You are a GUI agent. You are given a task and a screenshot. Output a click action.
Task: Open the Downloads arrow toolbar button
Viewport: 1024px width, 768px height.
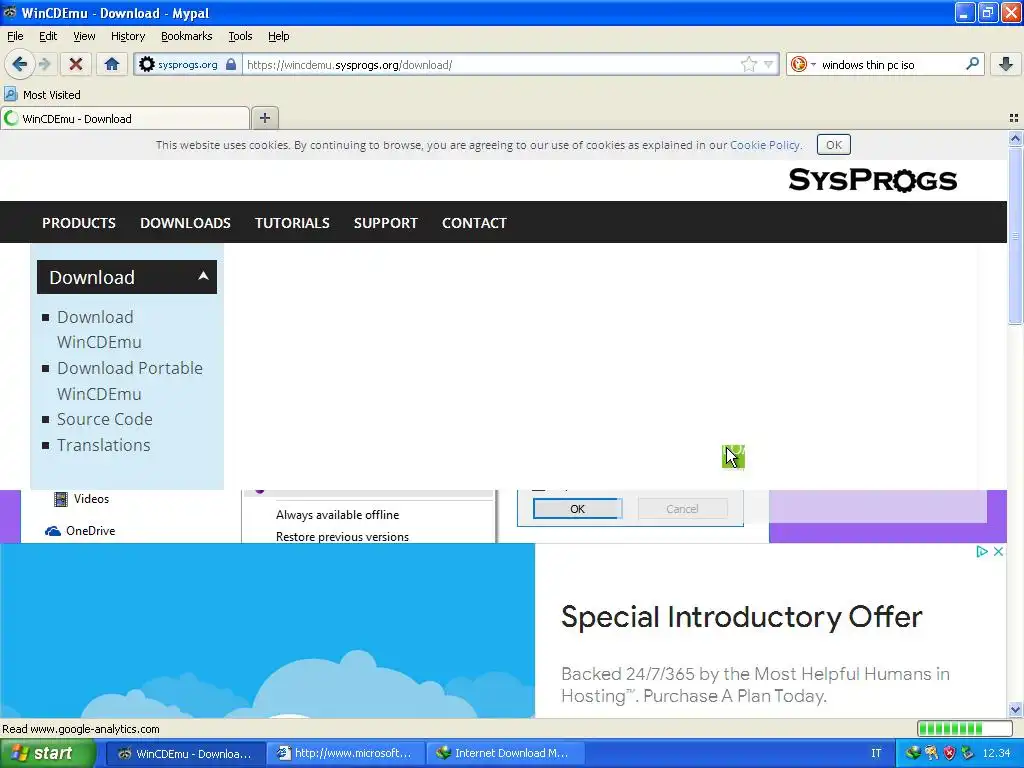tap(1006, 64)
